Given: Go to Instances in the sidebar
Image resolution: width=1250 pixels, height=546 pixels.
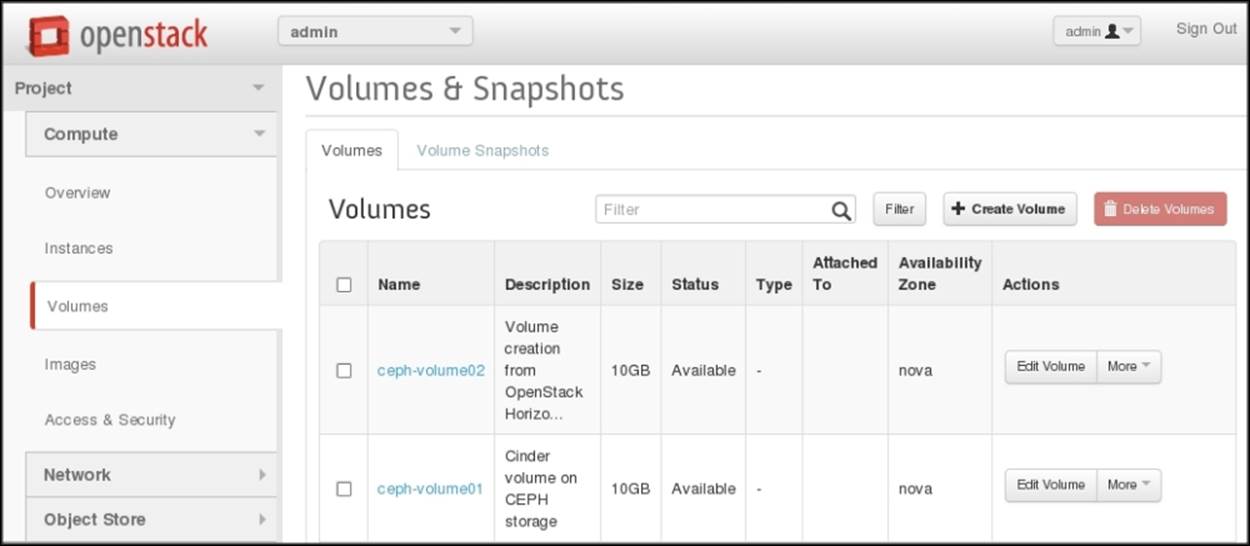Looking at the screenshot, I should (79, 248).
